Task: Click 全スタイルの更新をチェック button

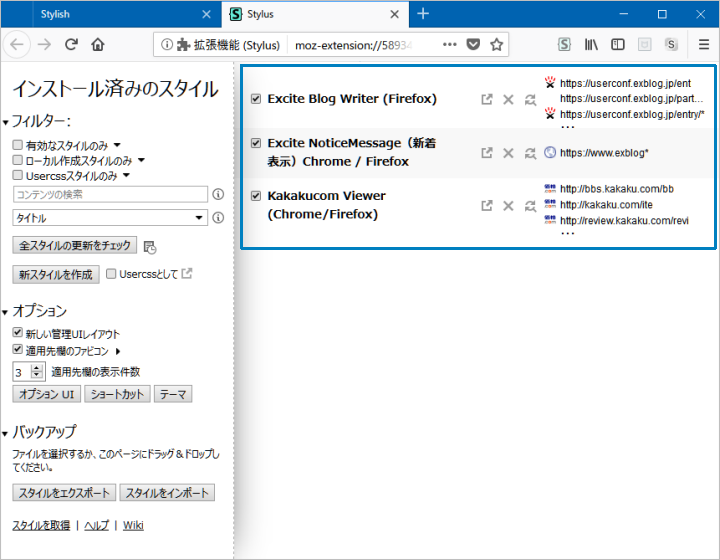Action: point(75,245)
